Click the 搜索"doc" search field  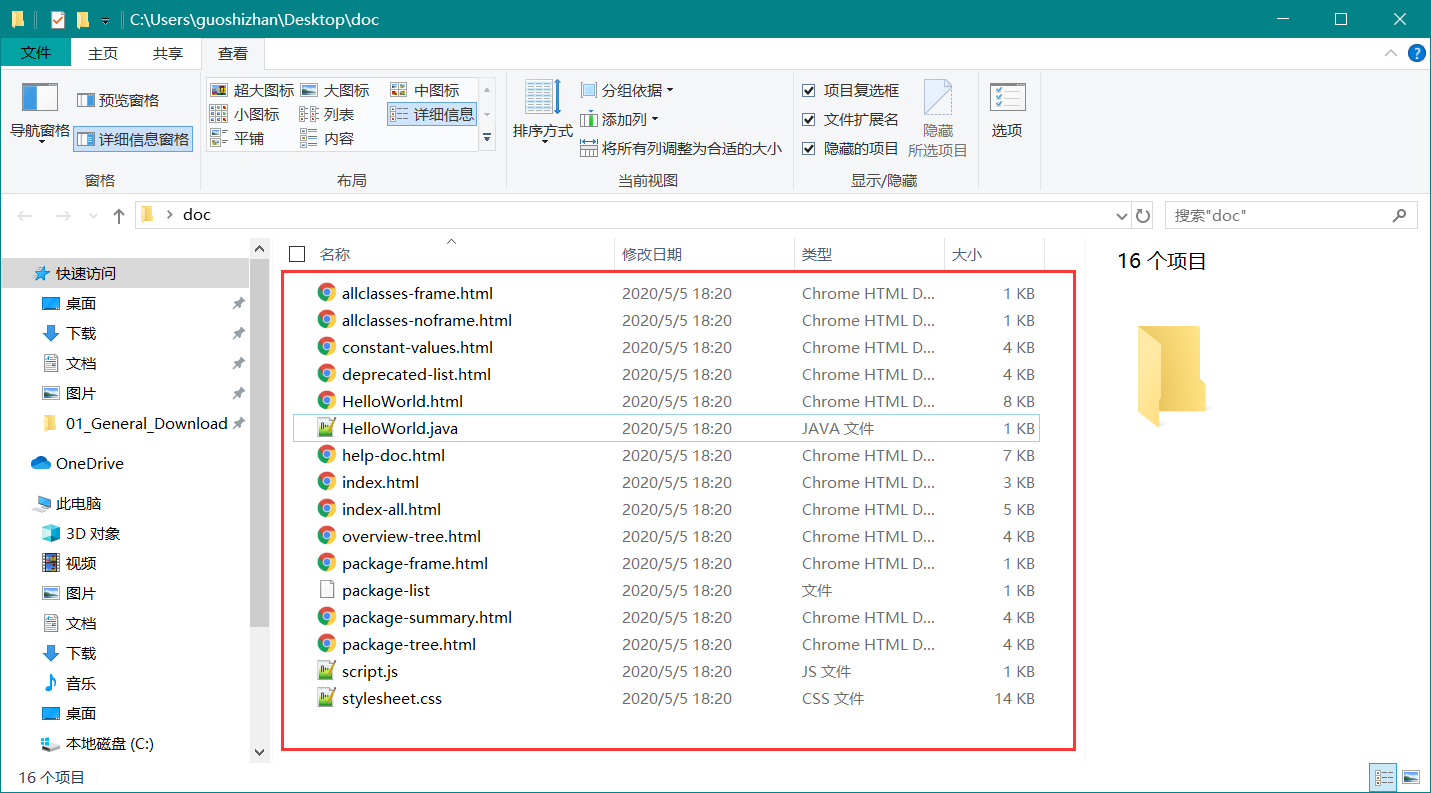click(1280, 215)
